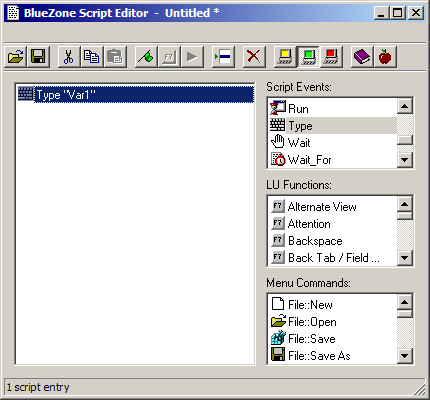Image resolution: width=430 pixels, height=400 pixels.
Task: Click the red apple toolbar icon
Action: pyautogui.click(x=385, y=57)
